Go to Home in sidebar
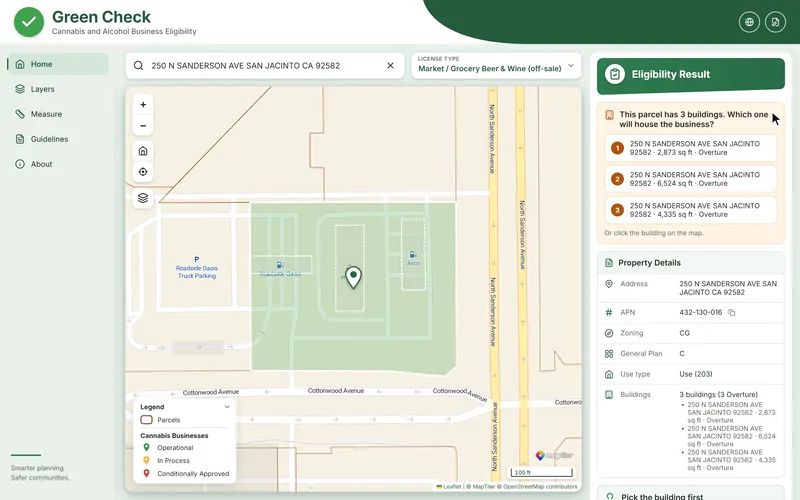The width and height of the screenshot is (800, 500). 58,64
